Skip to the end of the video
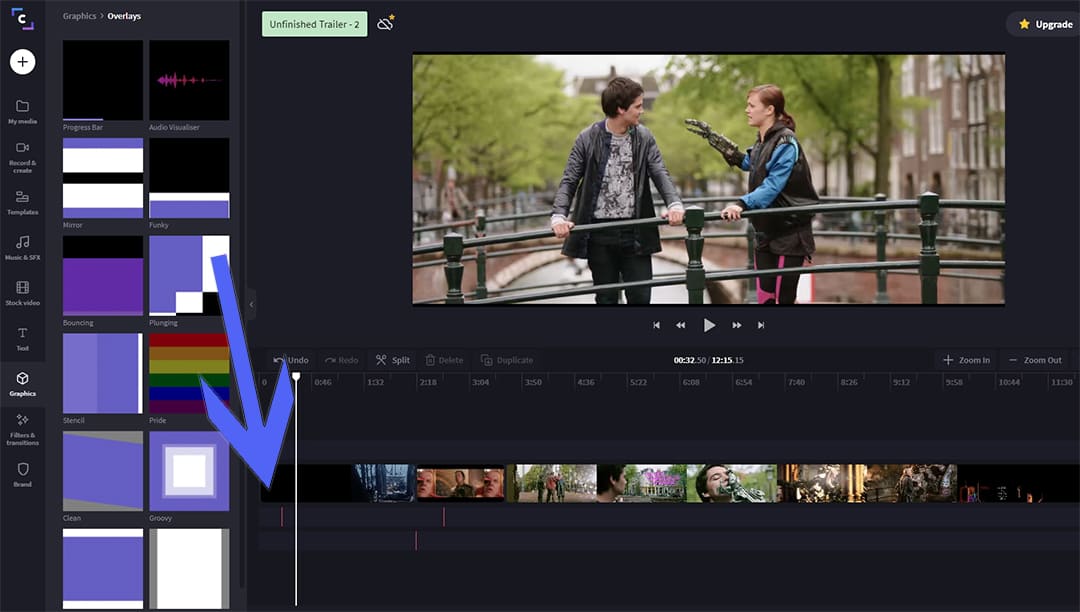 [x=761, y=325]
